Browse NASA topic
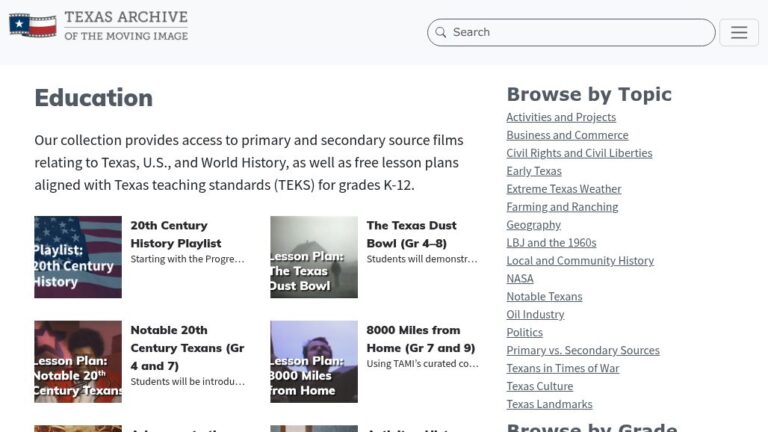 (x=520, y=278)
